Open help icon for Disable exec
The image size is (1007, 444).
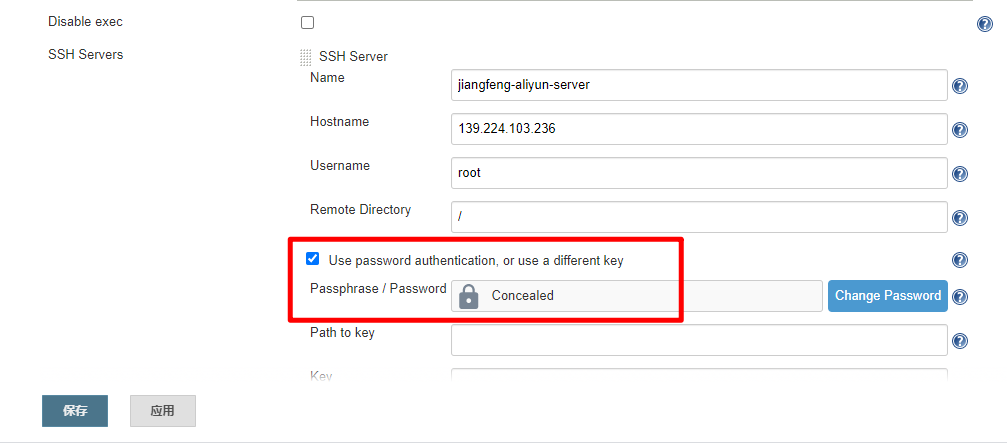click(985, 24)
